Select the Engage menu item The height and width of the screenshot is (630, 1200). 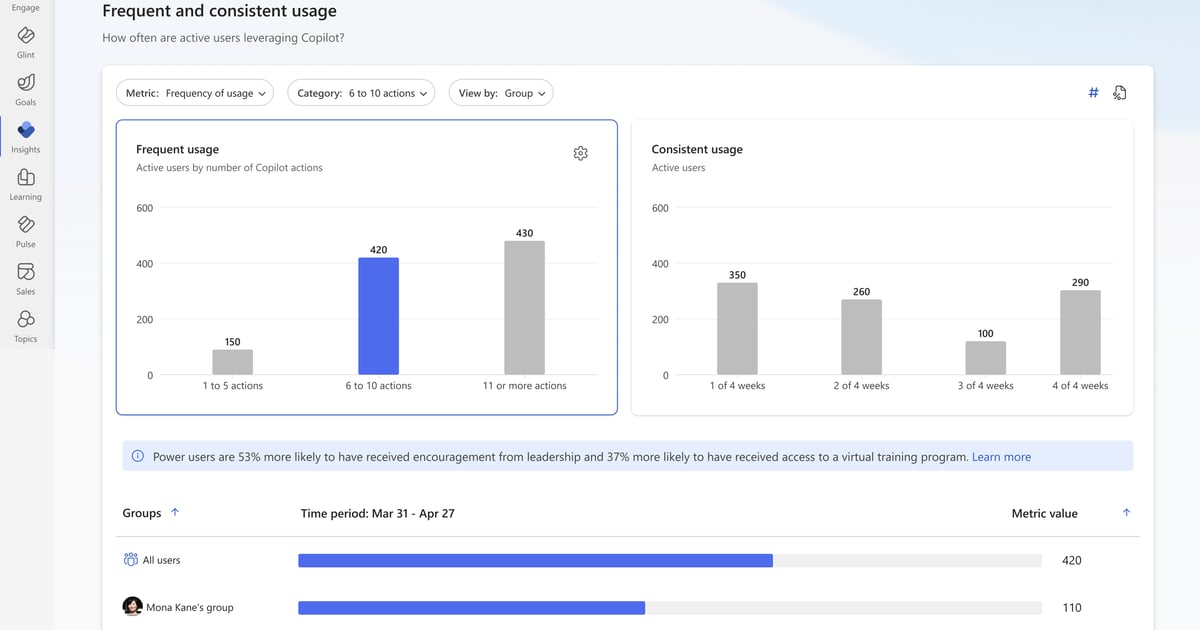click(25, 7)
